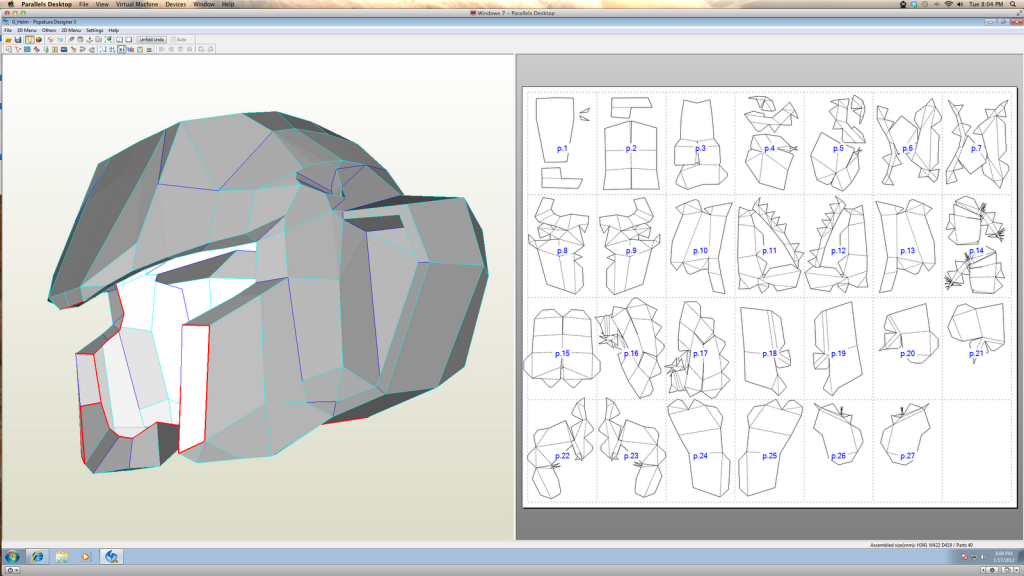
Task: Click the Assembled size status bar text
Action: click(x=921, y=545)
